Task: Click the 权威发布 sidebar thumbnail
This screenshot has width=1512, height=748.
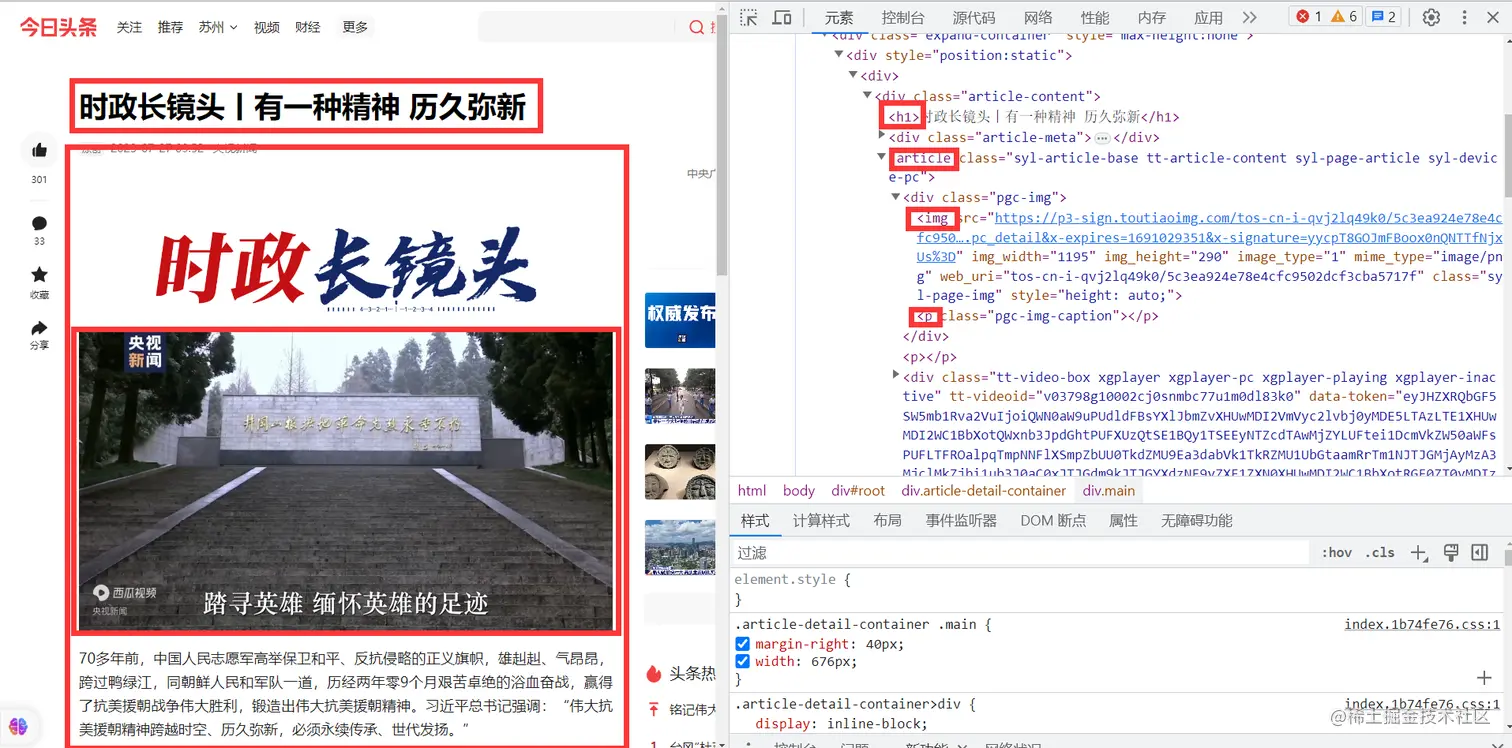Action: point(680,320)
